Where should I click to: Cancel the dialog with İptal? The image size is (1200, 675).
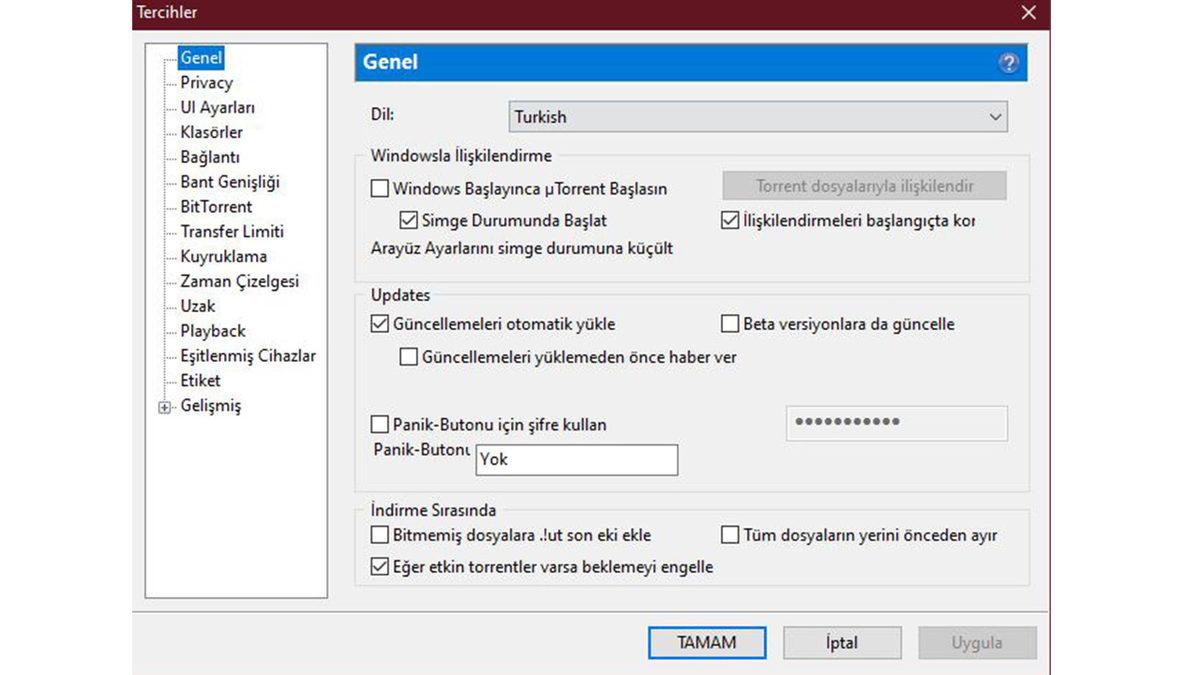click(842, 642)
